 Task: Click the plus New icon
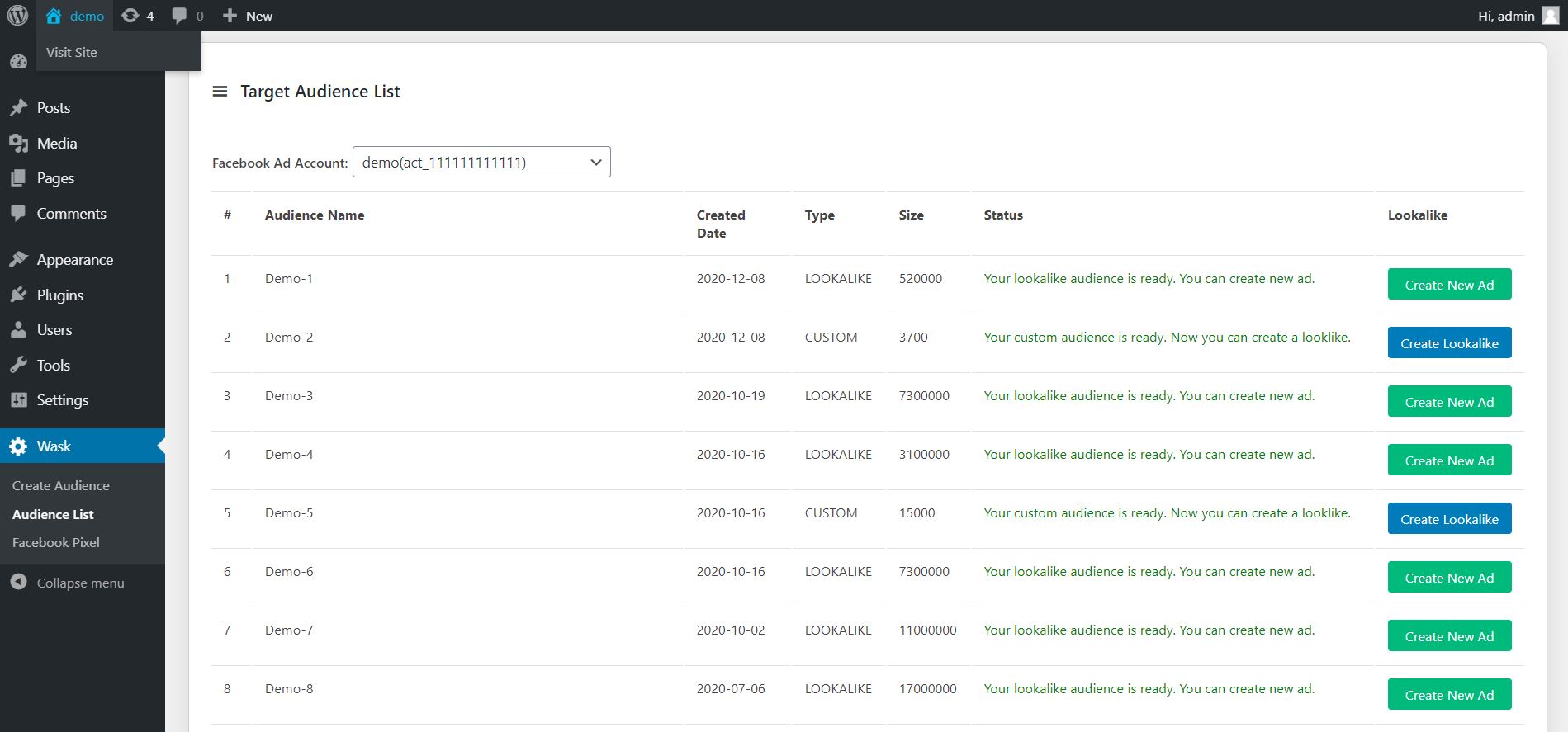(x=230, y=16)
